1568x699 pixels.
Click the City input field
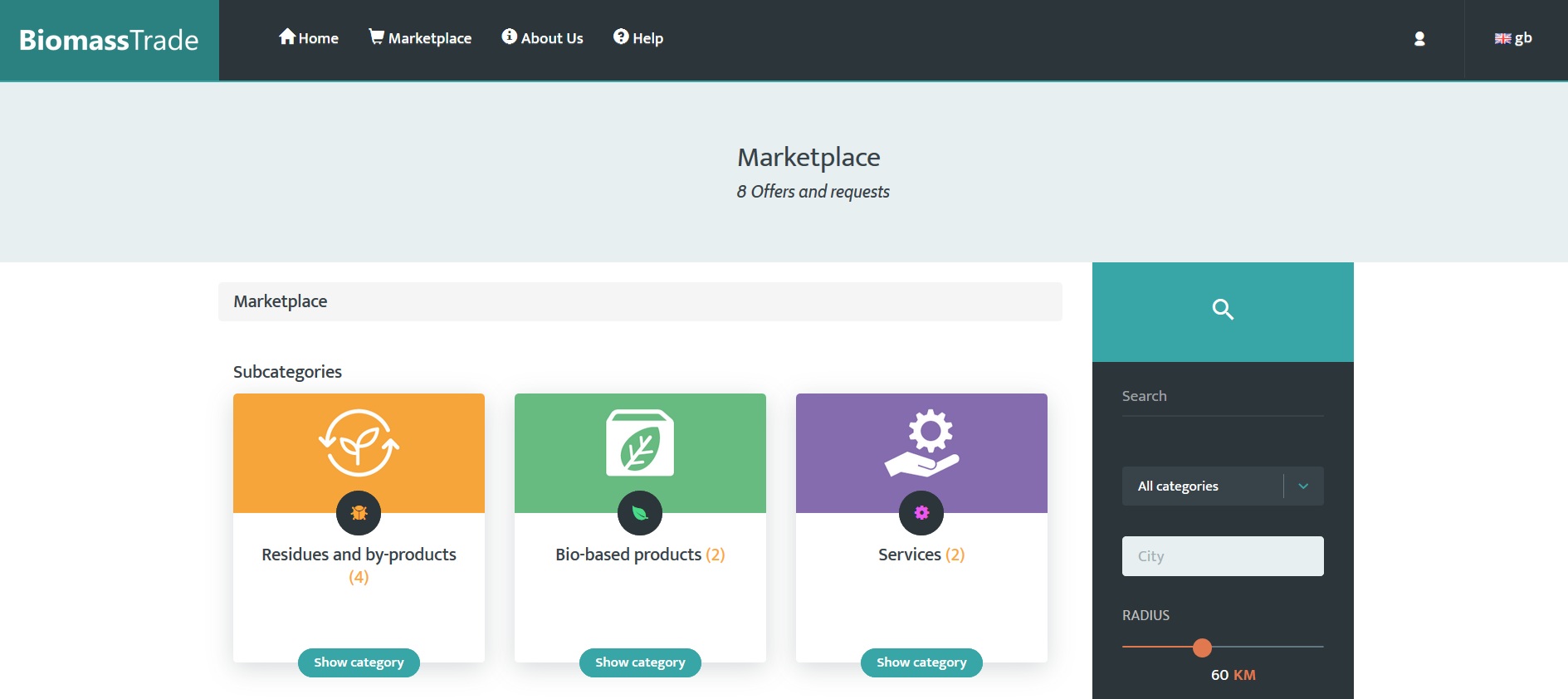pos(1223,556)
